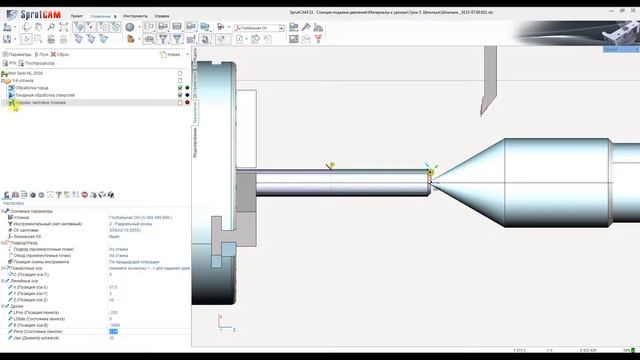Click the machine icon beside Mori Seiki NL 2500

4,73
